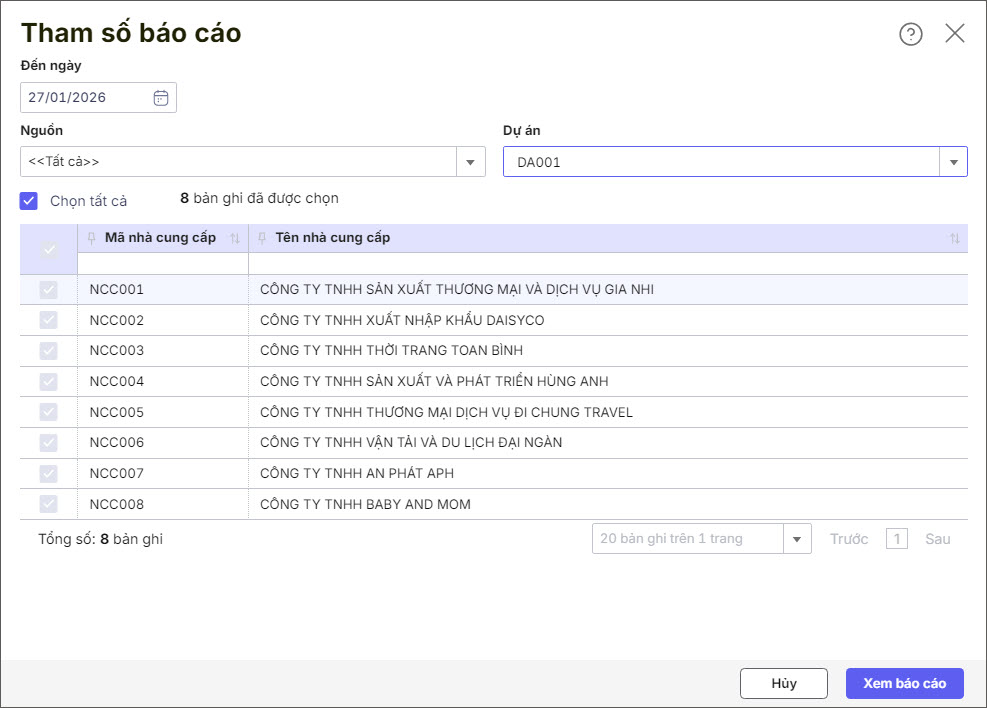Image resolution: width=987 pixels, height=708 pixels.
Task: Sort by Tên nhà cung cấp column
Action: 954,239
